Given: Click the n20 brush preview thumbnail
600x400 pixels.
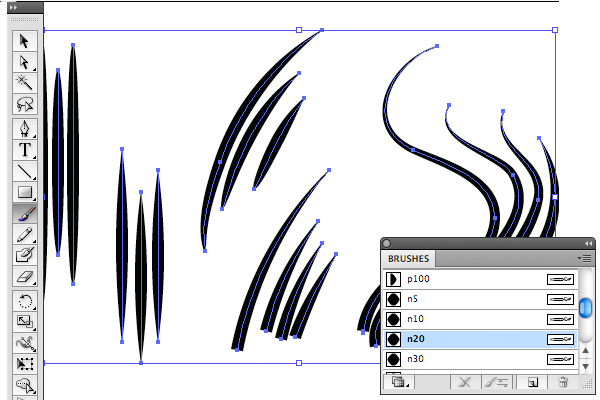Looking at the screenshot, I should [393, 339].
